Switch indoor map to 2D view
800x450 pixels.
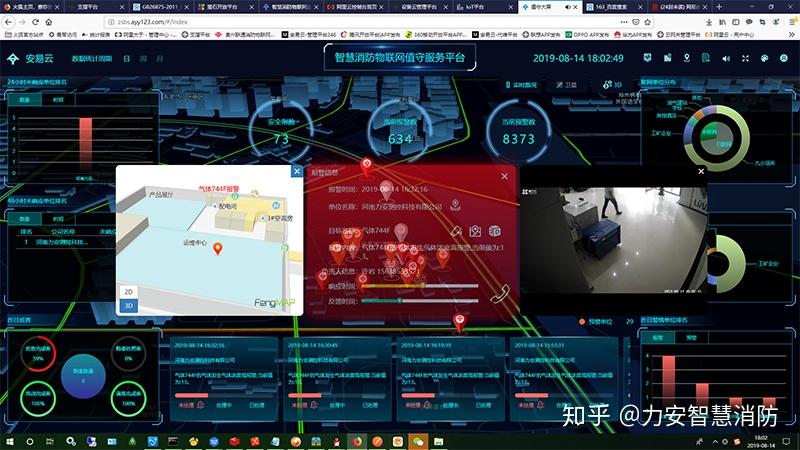(x=129, y=291)
